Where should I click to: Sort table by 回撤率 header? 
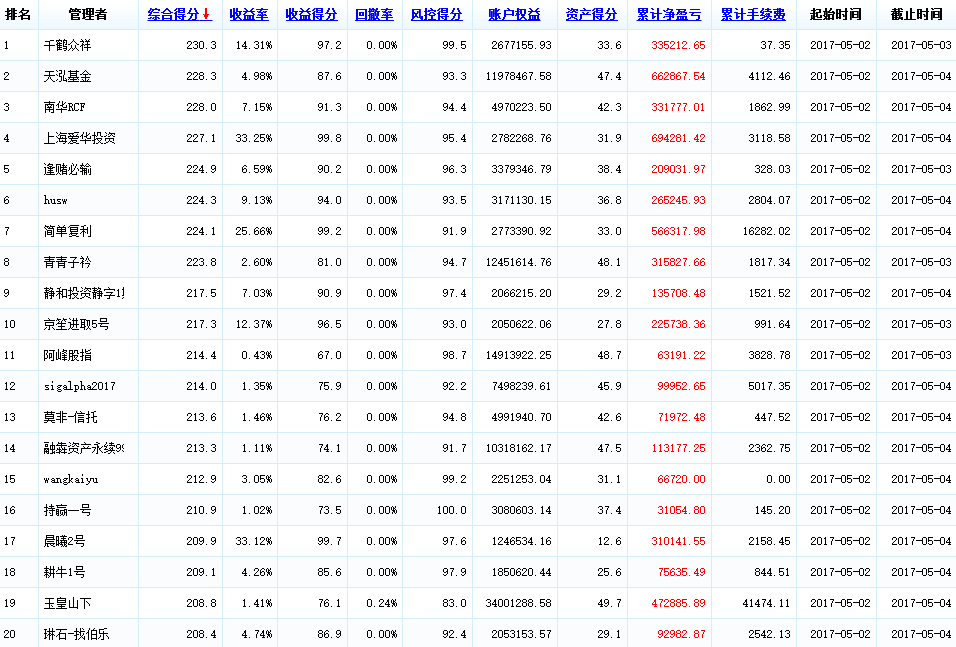(x=374, y=14)
